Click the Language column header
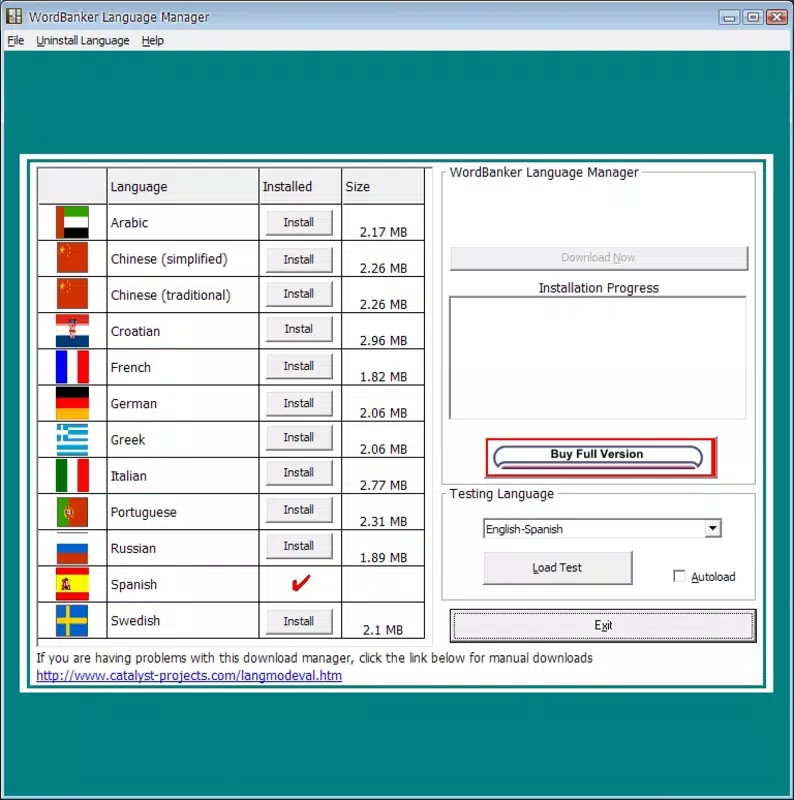The width and height of the screenshot is (794, 800). 183,186
